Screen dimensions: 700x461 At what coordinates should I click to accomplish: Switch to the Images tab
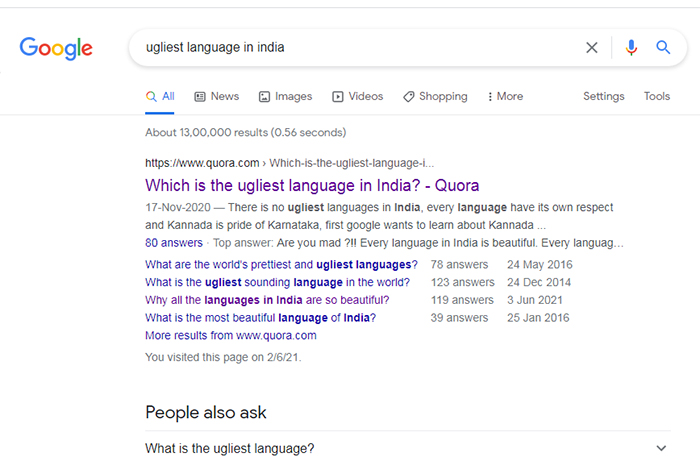[x=285, y=96]
